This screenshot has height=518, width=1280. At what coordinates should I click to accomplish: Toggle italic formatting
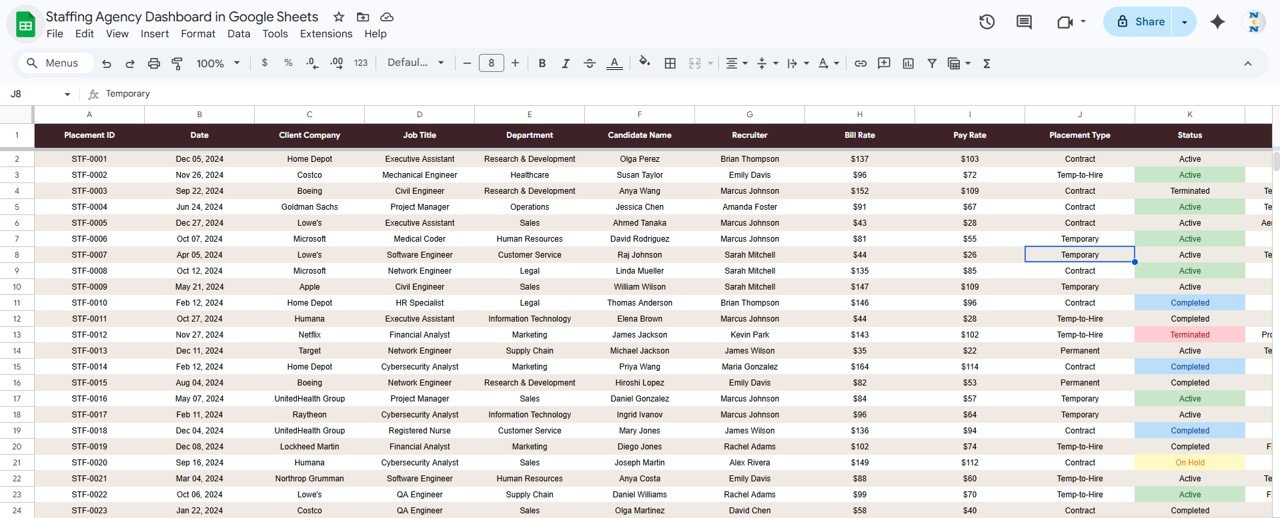click(566, 63)
